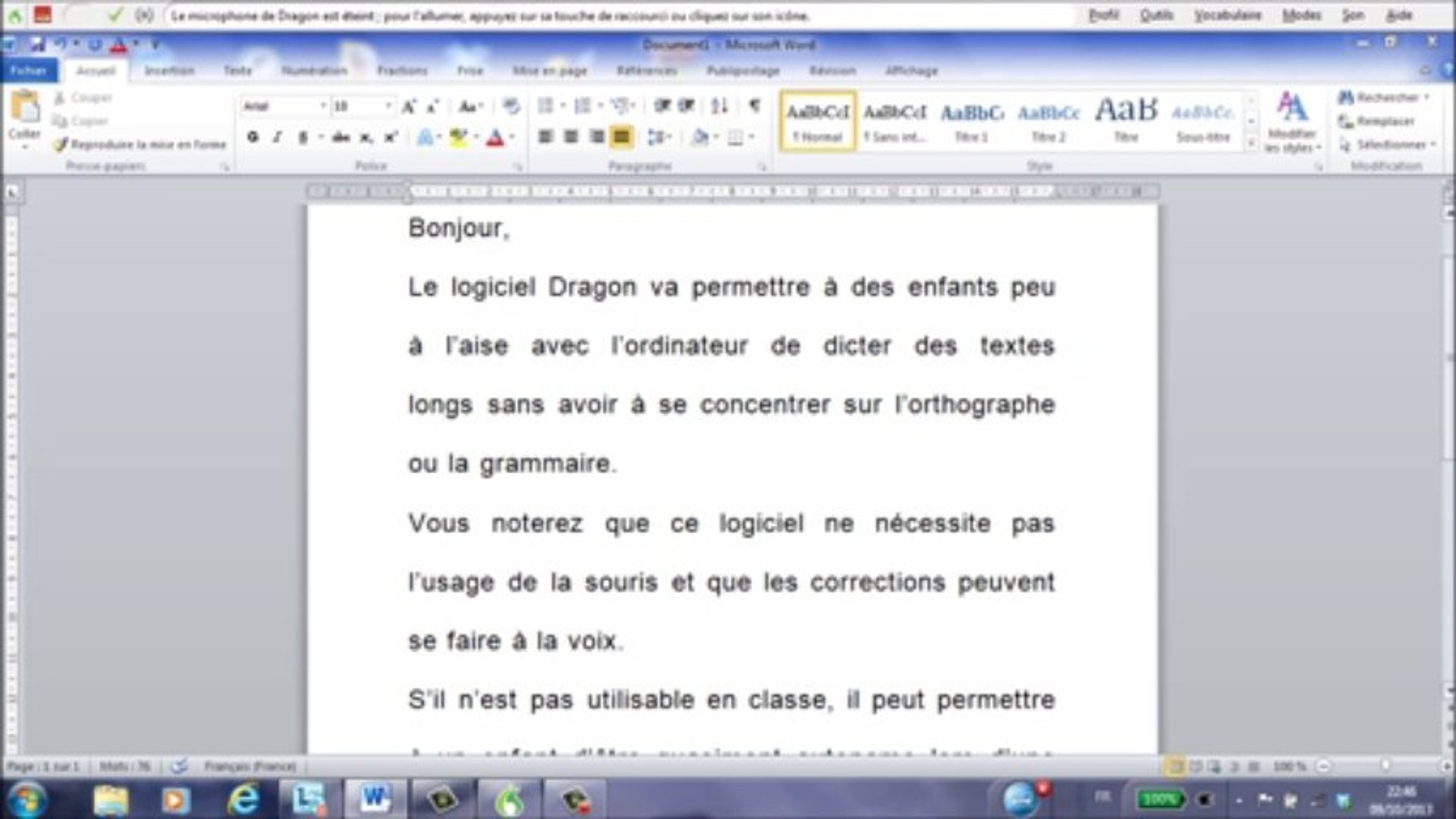Apply the Titre 2 style

coord(1049,121)
